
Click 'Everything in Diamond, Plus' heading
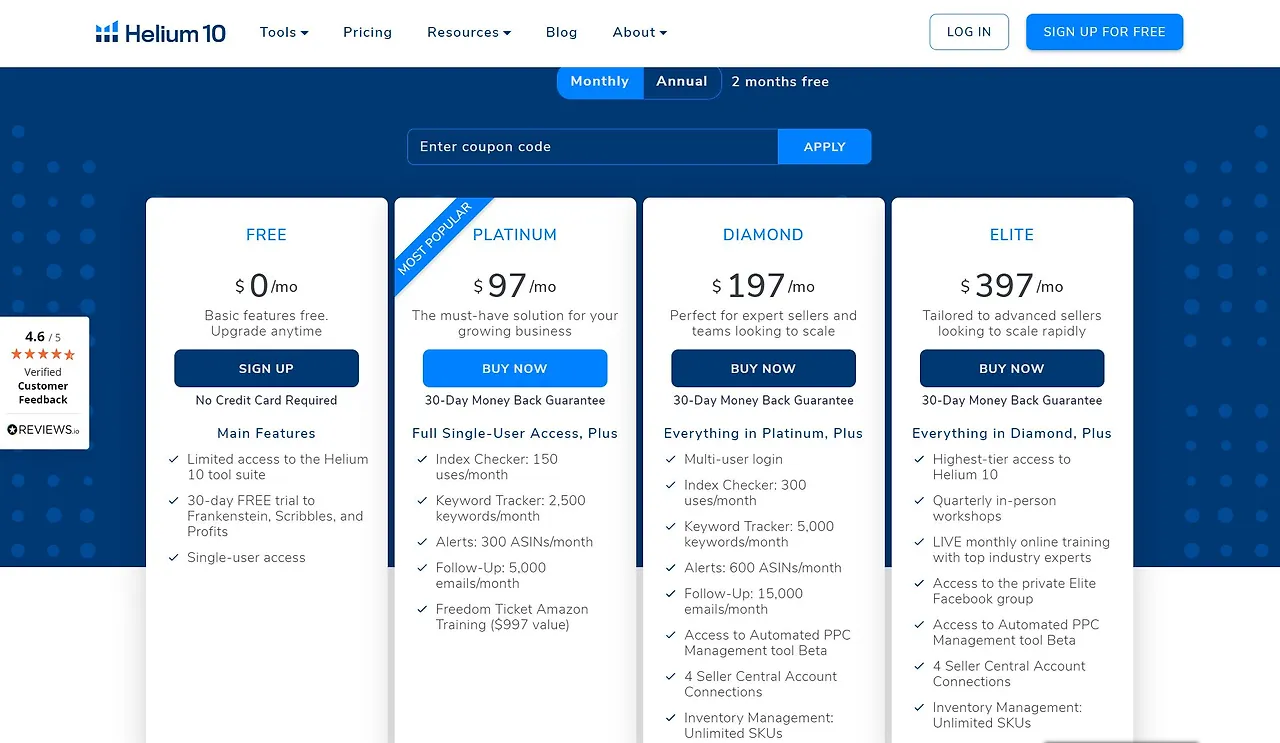[1012, 434]
